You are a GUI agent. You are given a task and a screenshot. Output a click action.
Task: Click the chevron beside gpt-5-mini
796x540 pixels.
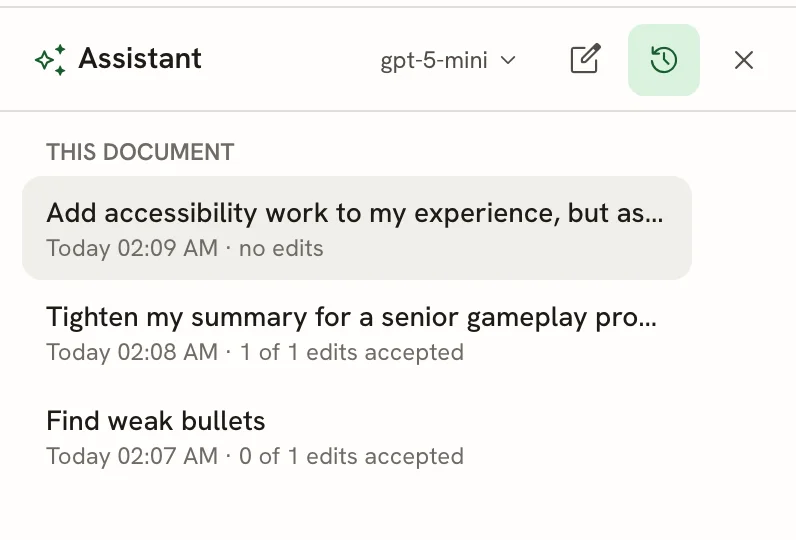point(508,60)
